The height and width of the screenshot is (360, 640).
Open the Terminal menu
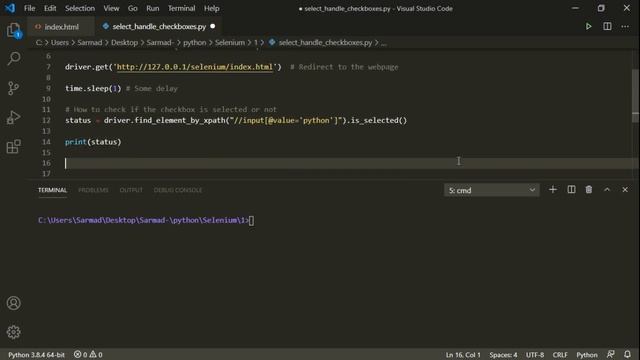pyautogui.click(x=182, y=8)
